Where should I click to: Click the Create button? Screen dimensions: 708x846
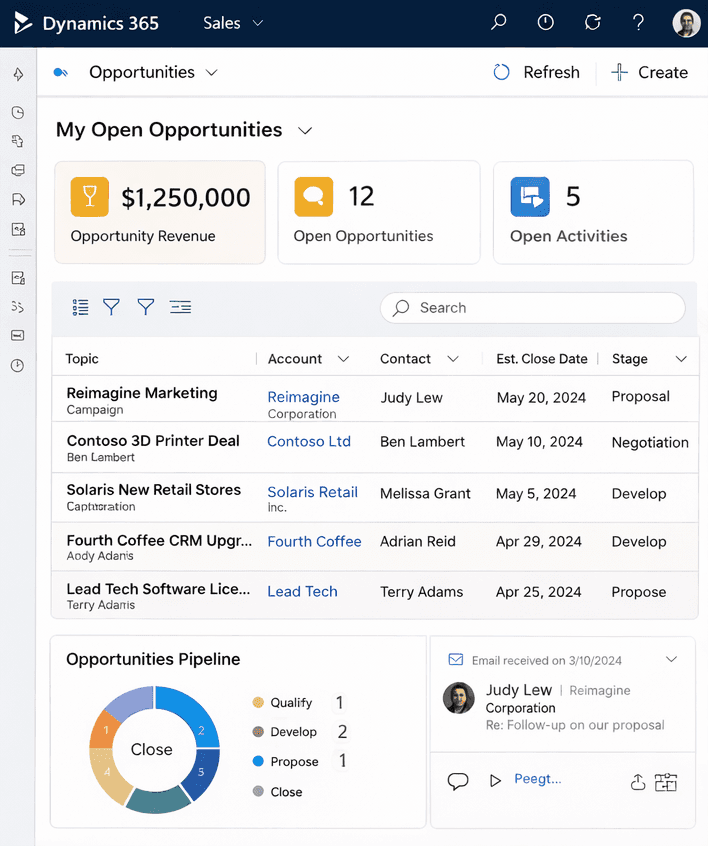click(x=650, y=72)
